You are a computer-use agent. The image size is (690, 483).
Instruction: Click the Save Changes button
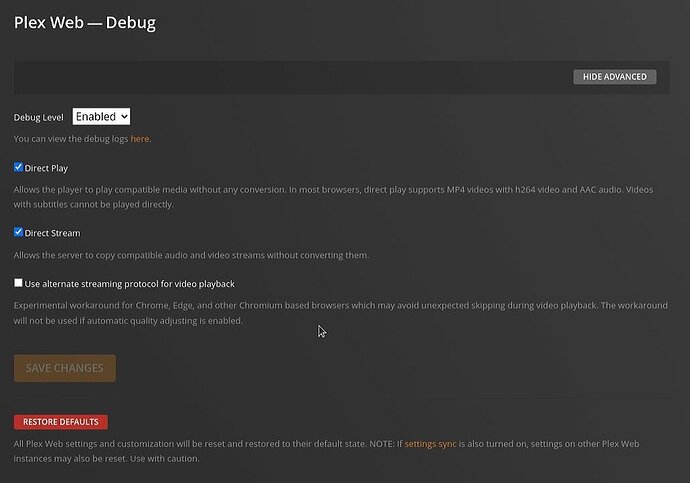(x=65, y=368)
